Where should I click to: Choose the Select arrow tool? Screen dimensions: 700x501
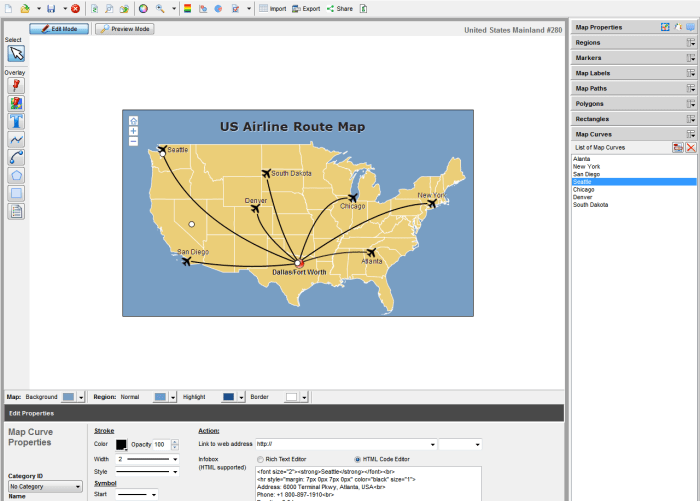coord(16,54)
